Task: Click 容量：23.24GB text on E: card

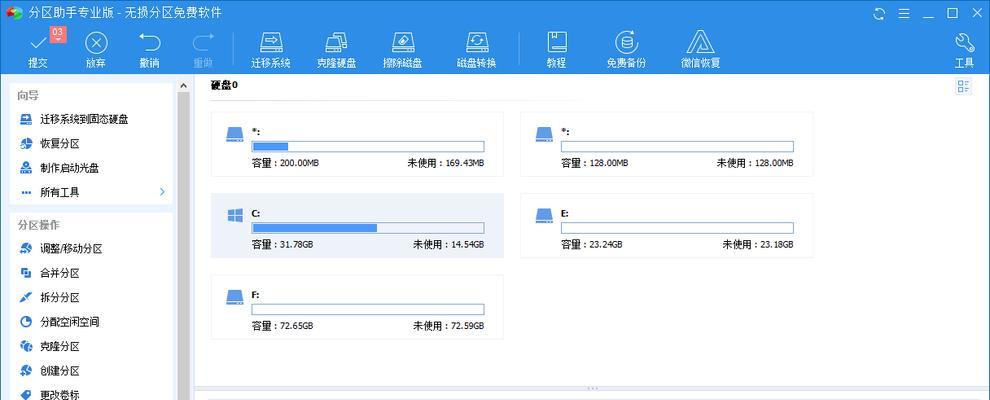Action: click(592, 245)
